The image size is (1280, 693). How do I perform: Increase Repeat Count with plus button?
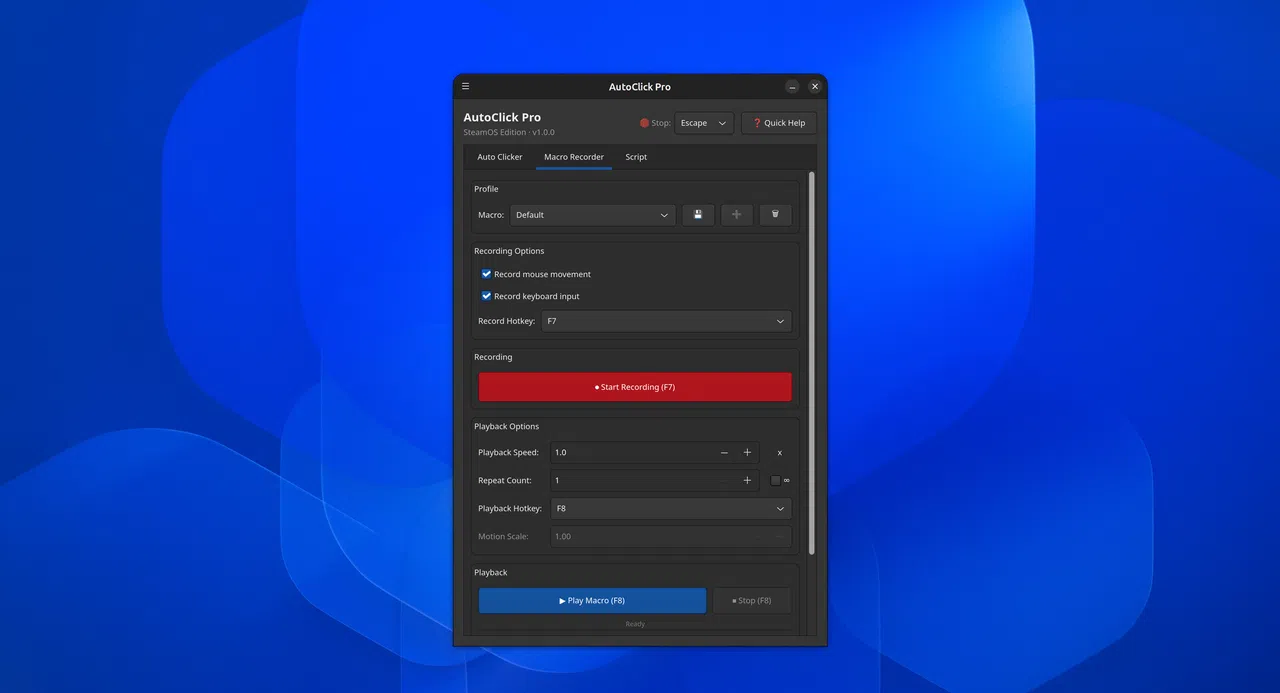747,481
